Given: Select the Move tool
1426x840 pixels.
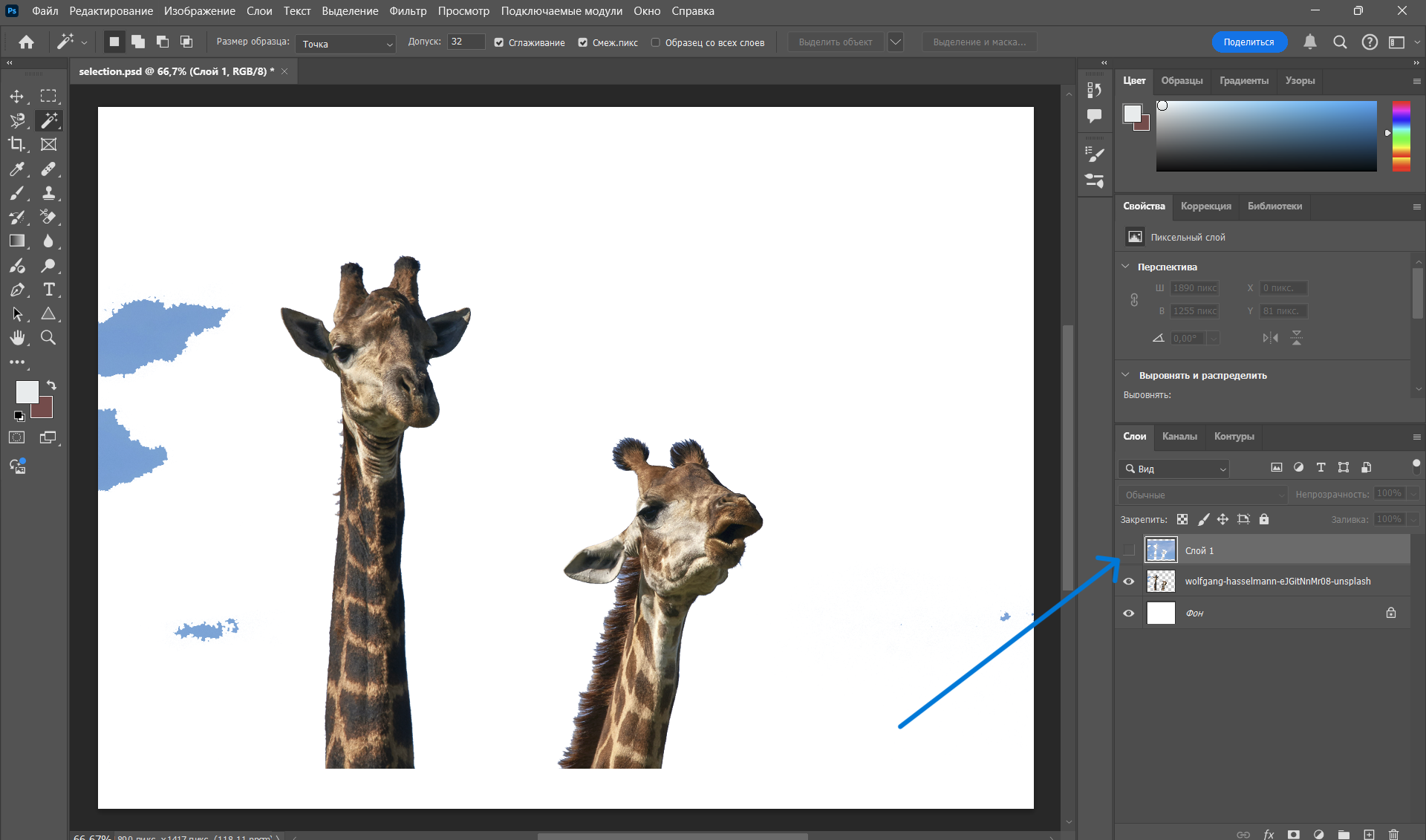Looking at the screenshot, I should tap(16, 97).
